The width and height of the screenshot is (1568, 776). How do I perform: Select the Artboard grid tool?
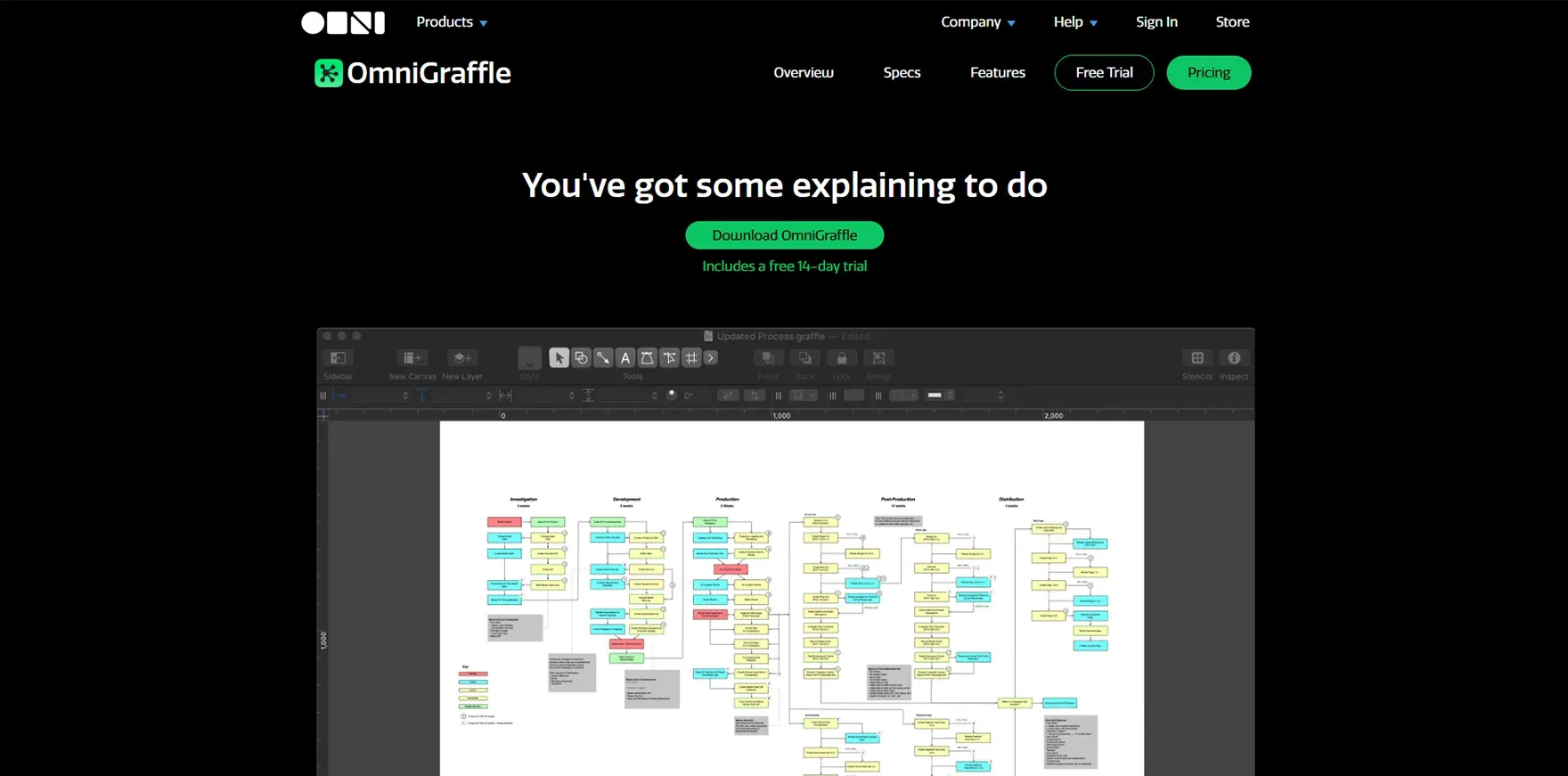click(x=691, y=358)
